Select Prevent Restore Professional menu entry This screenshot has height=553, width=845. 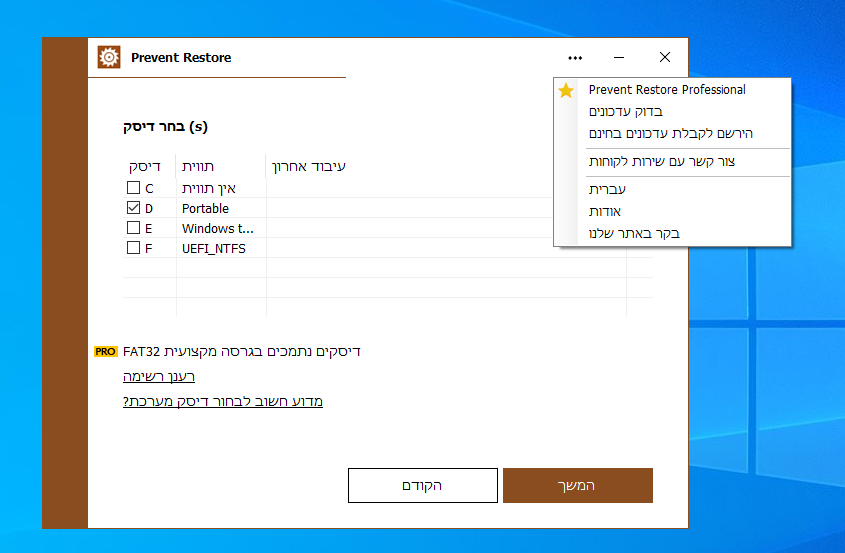673,90
